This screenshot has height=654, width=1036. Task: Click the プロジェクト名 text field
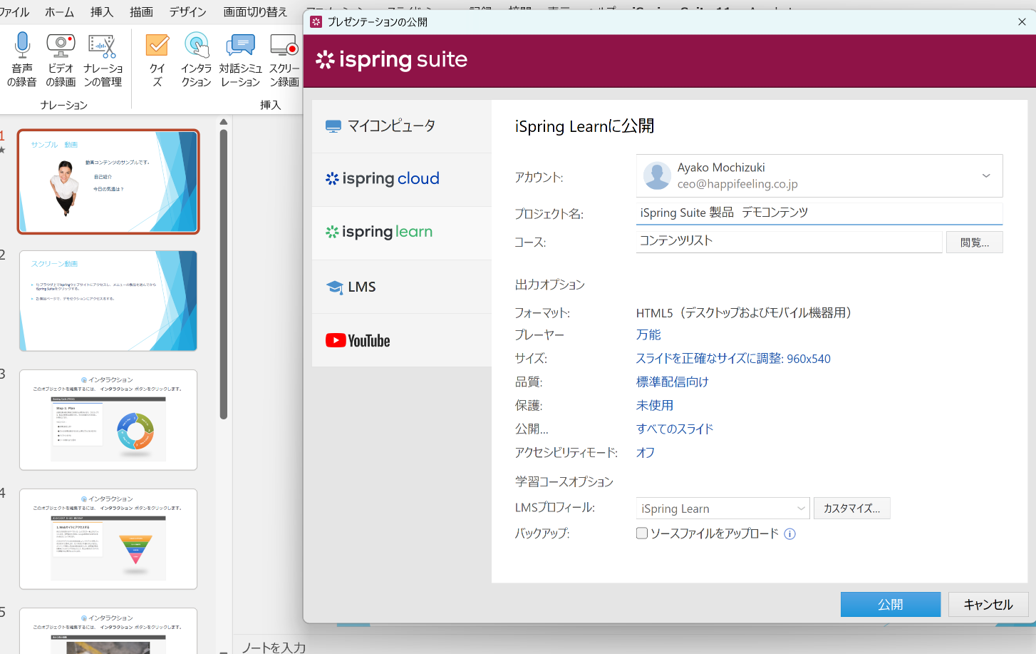pyautogui.click(x=818, y=213)
